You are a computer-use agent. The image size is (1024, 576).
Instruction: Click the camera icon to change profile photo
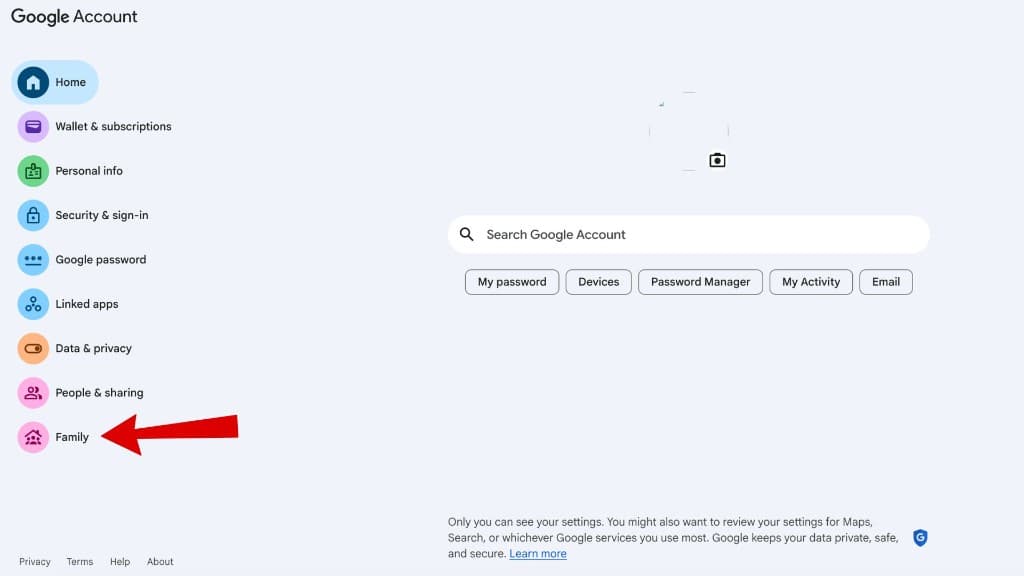pyautogui.click(x=717, y=160)
